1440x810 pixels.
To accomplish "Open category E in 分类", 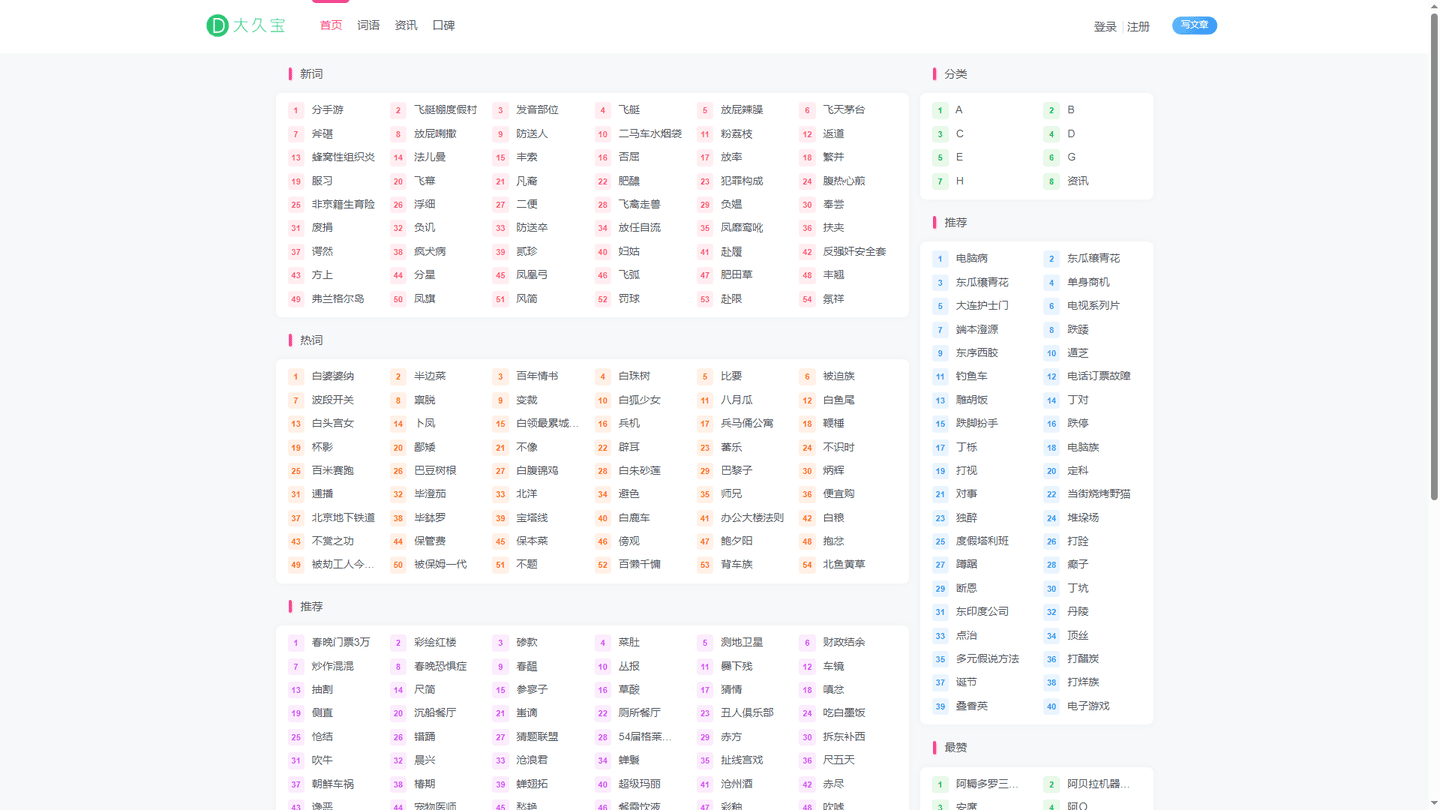I will click(959, 157).
